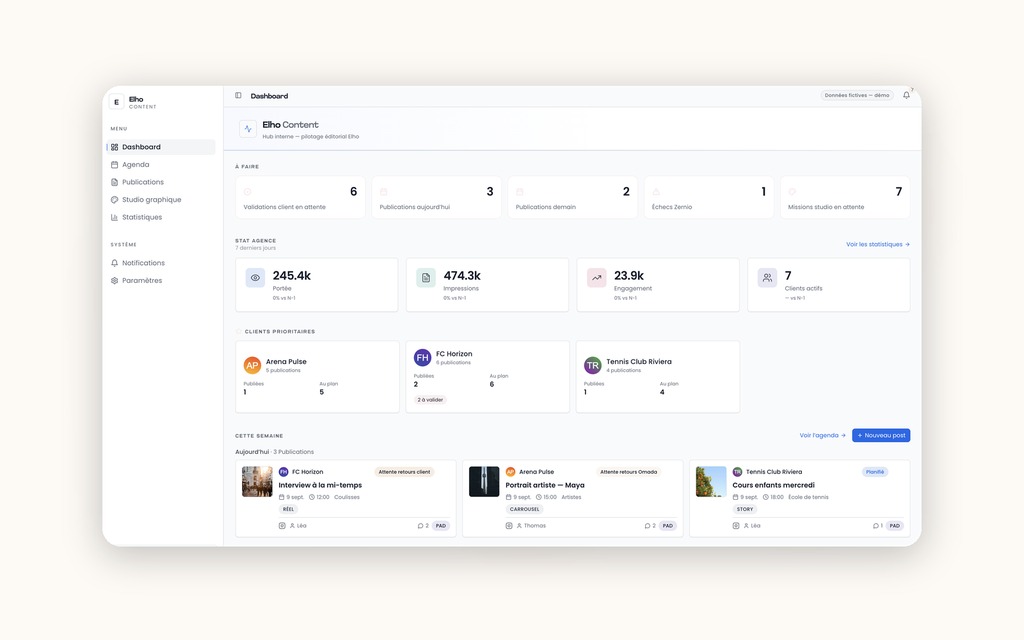
Task: Open the Cours enfants mercredi thumbnail
Action: coord(711,481)
